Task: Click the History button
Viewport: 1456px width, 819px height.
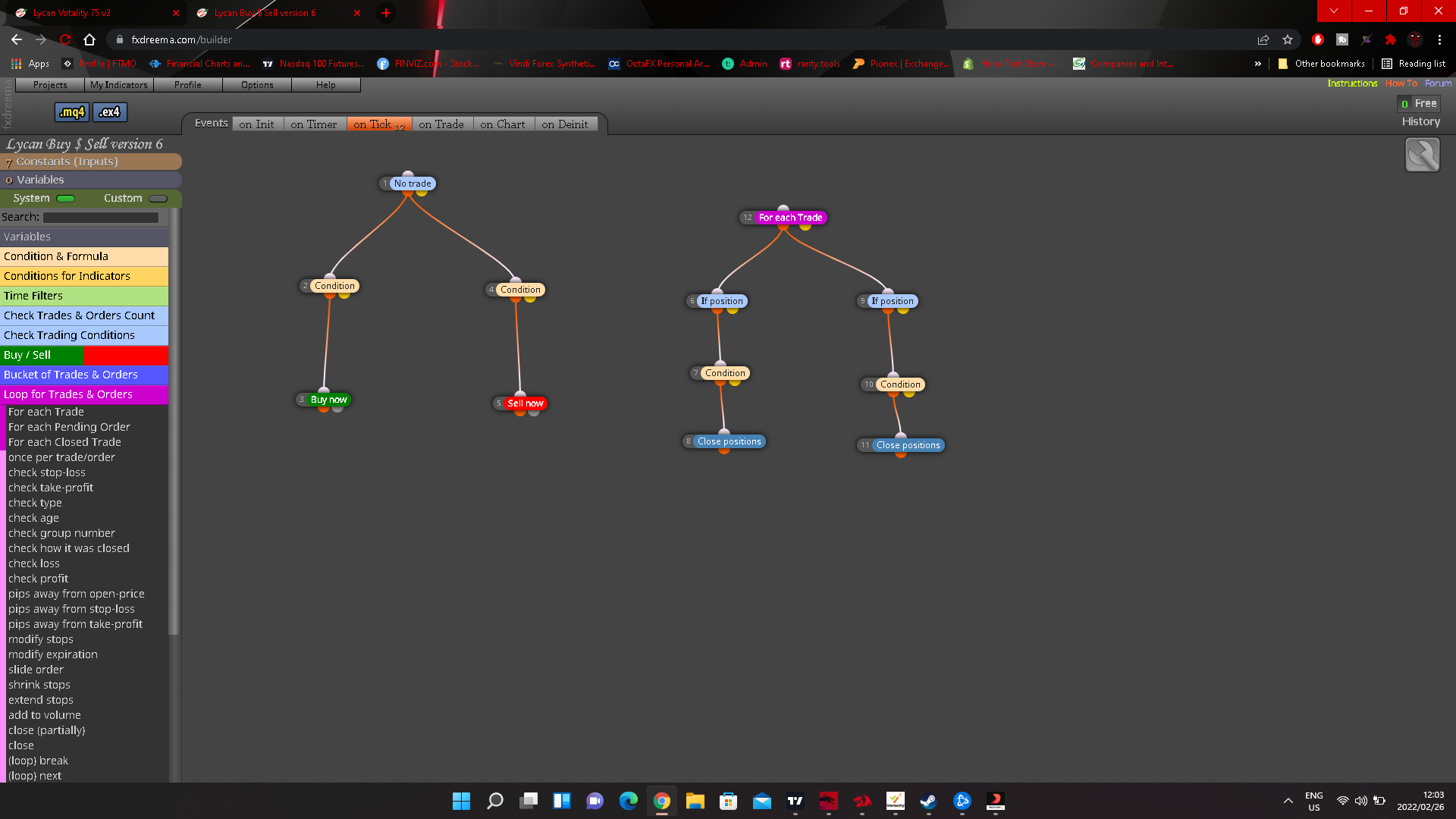Action: (x=1420, y=121)
